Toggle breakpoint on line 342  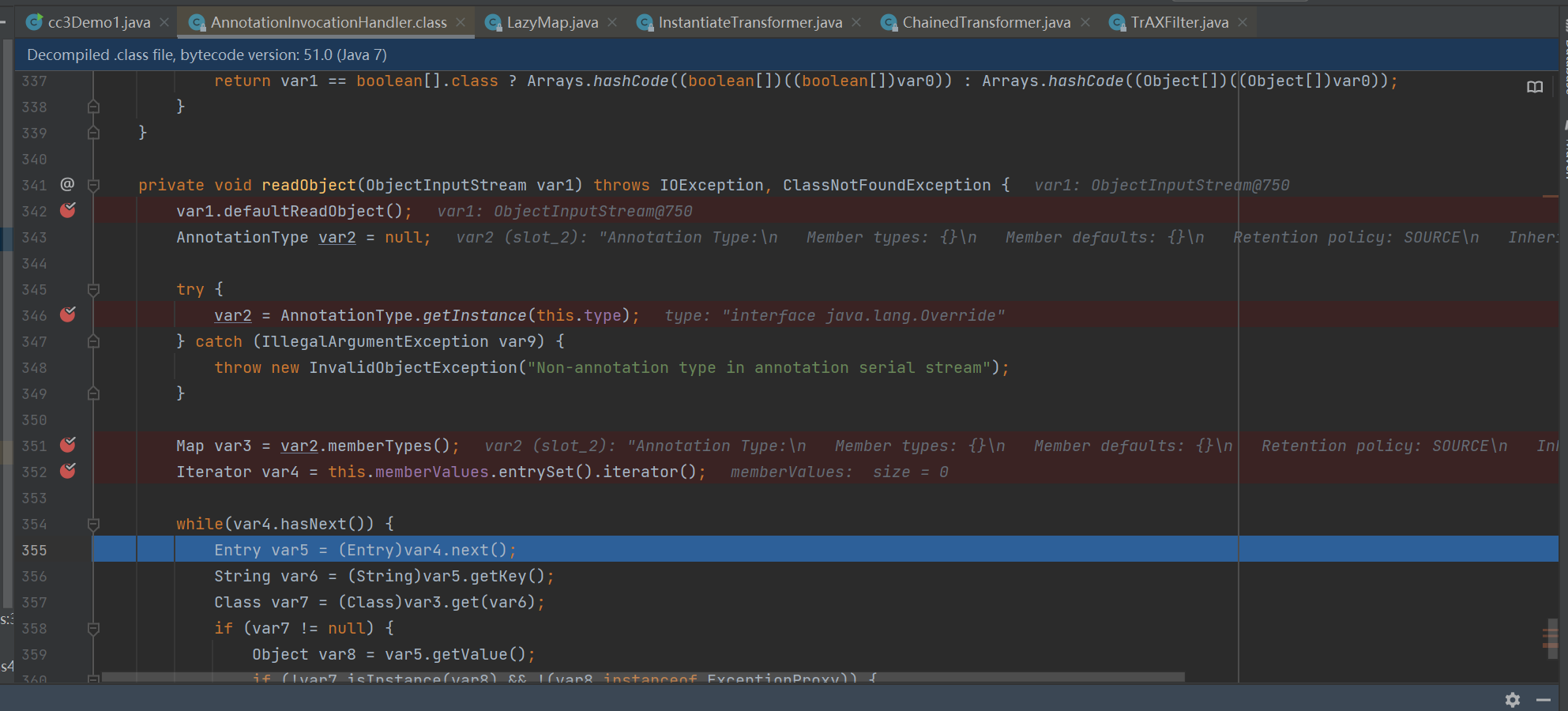coord(68,210)
